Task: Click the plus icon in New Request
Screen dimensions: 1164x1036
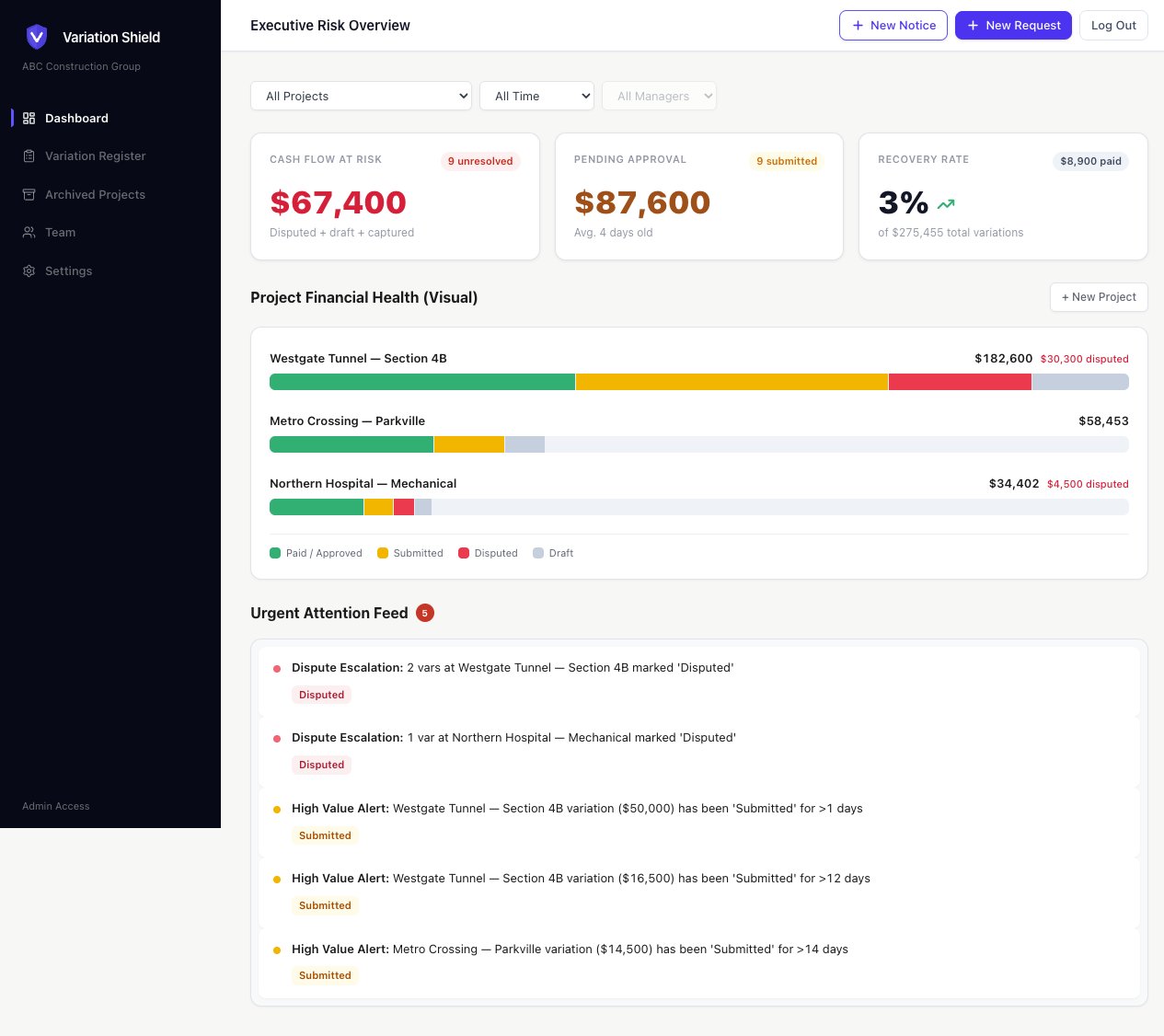Action: [x=972, y=25]
